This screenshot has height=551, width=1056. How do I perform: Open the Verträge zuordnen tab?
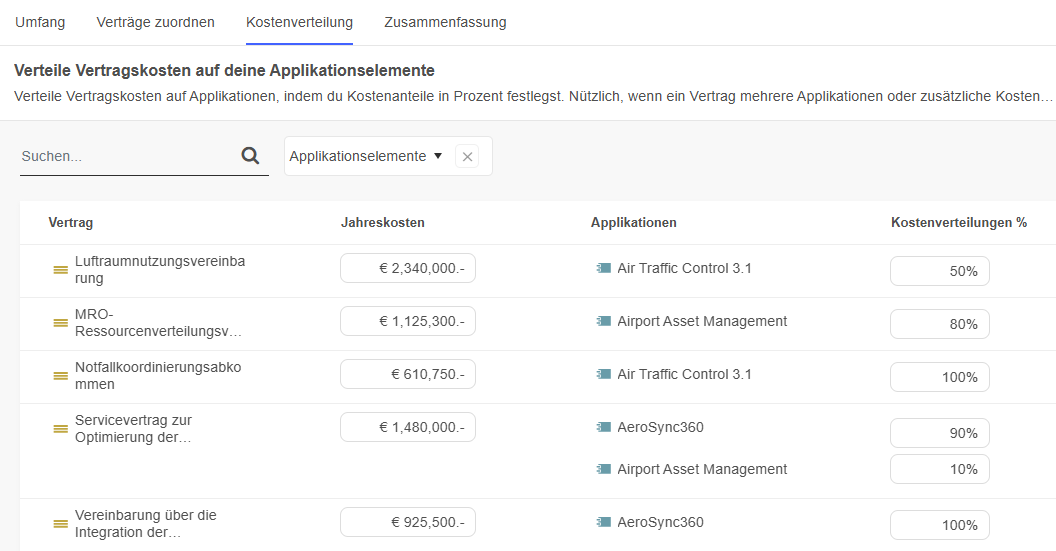155,22
